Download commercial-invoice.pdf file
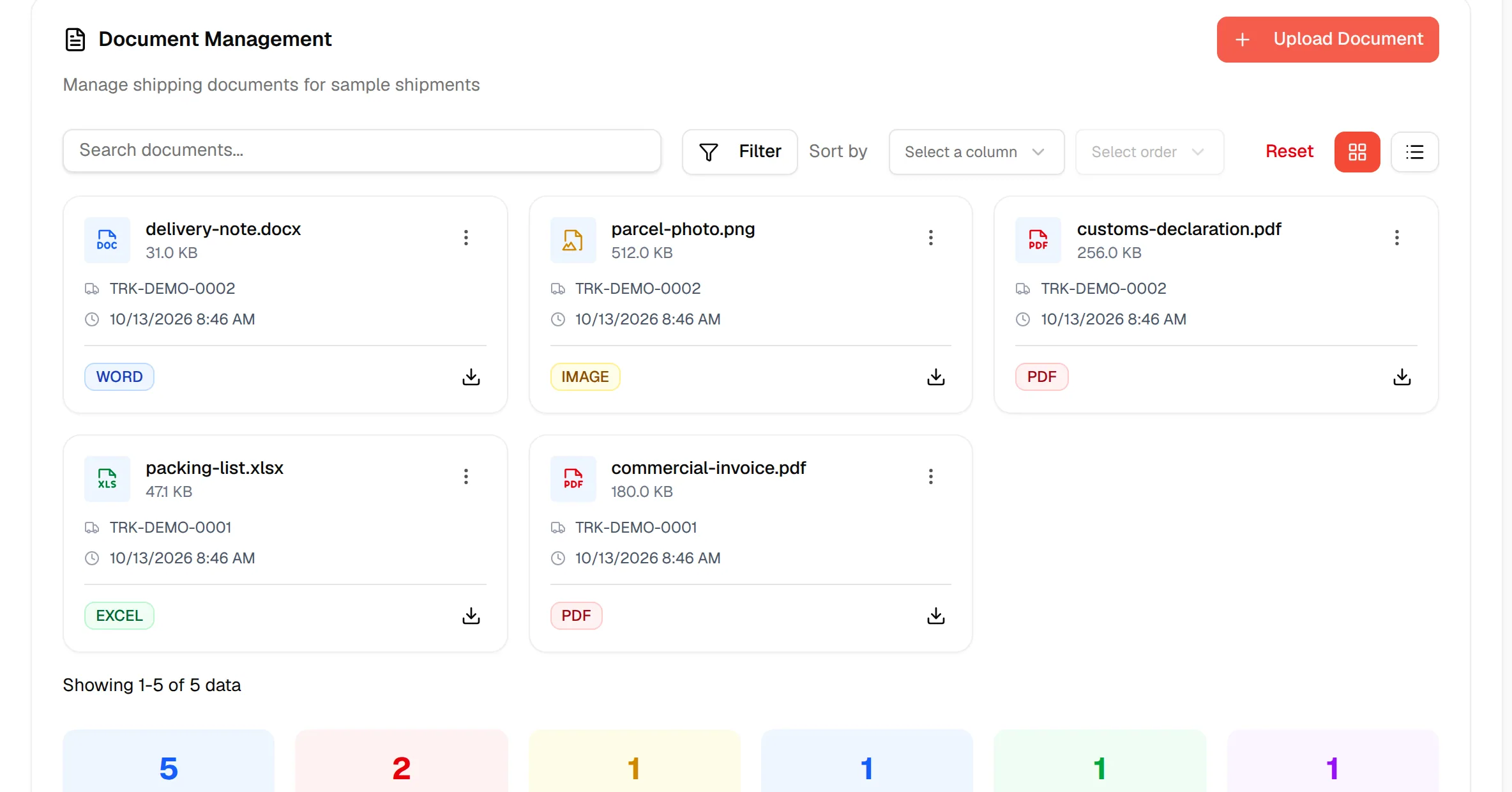 tap(936, 616)
